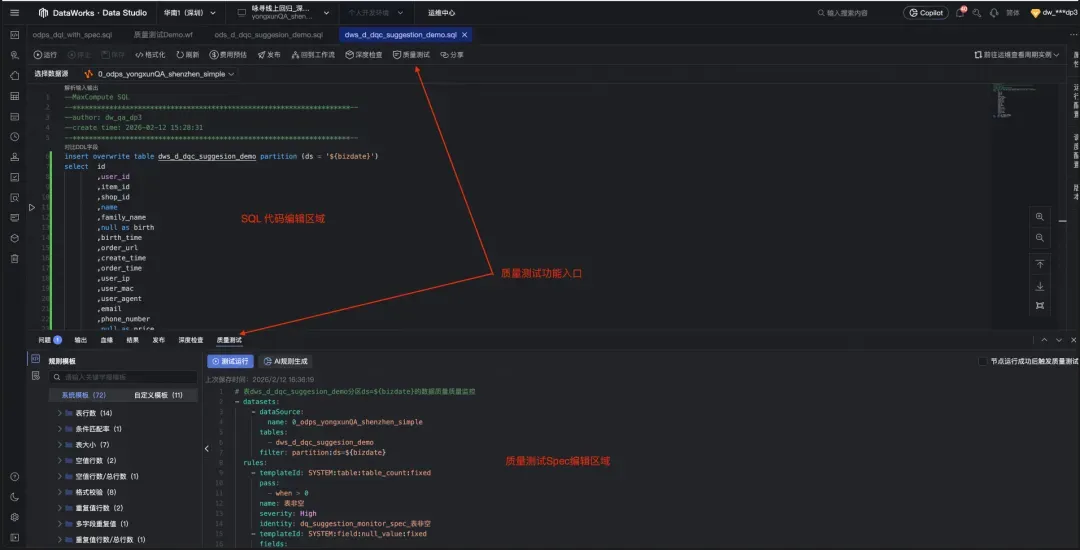
Task: Open 质量测试 from the top toolbar
Action: [x=411, y=55]
